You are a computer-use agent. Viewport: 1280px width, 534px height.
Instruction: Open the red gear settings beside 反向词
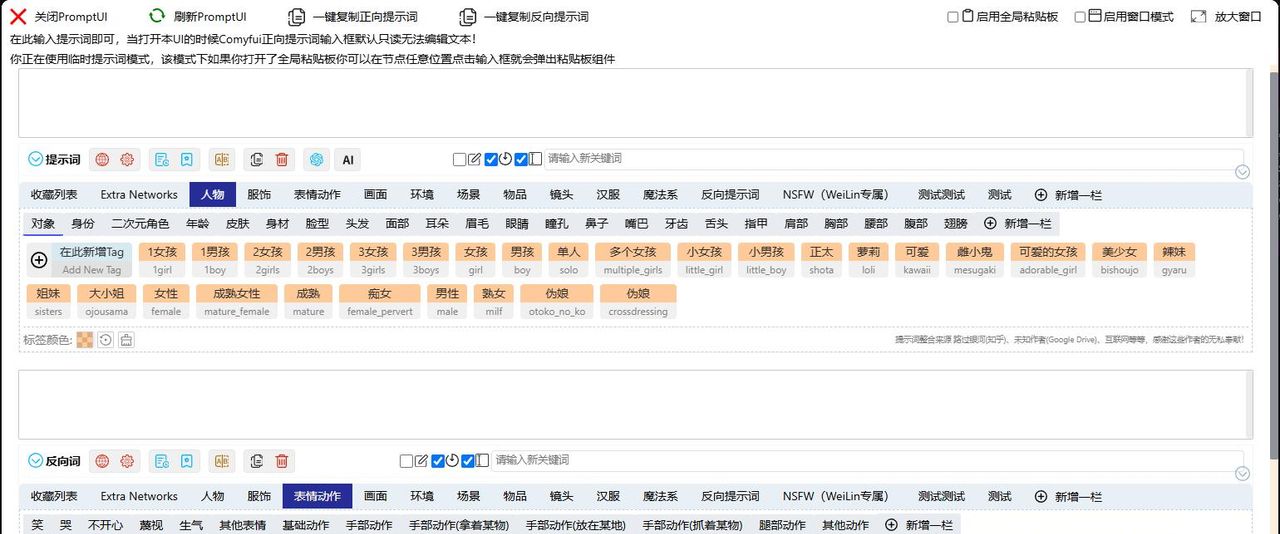(127, 461)
